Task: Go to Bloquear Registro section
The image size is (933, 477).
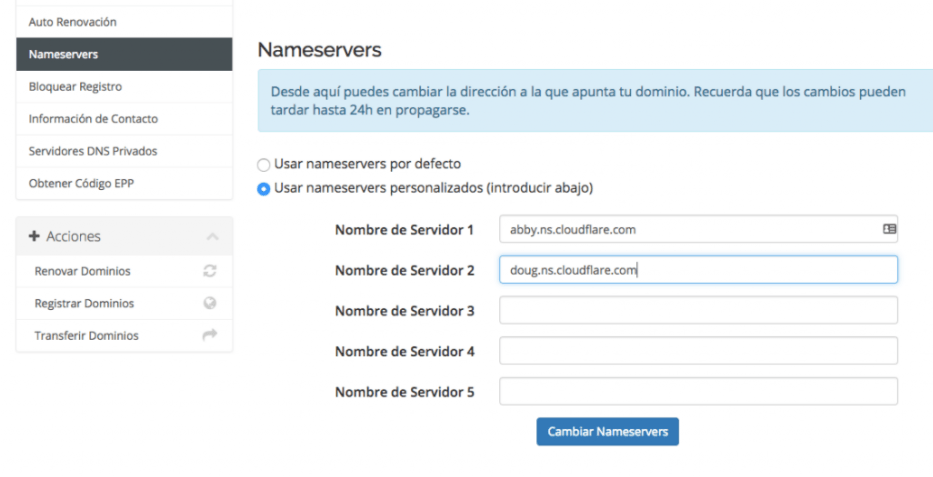Action: [124, 87]
